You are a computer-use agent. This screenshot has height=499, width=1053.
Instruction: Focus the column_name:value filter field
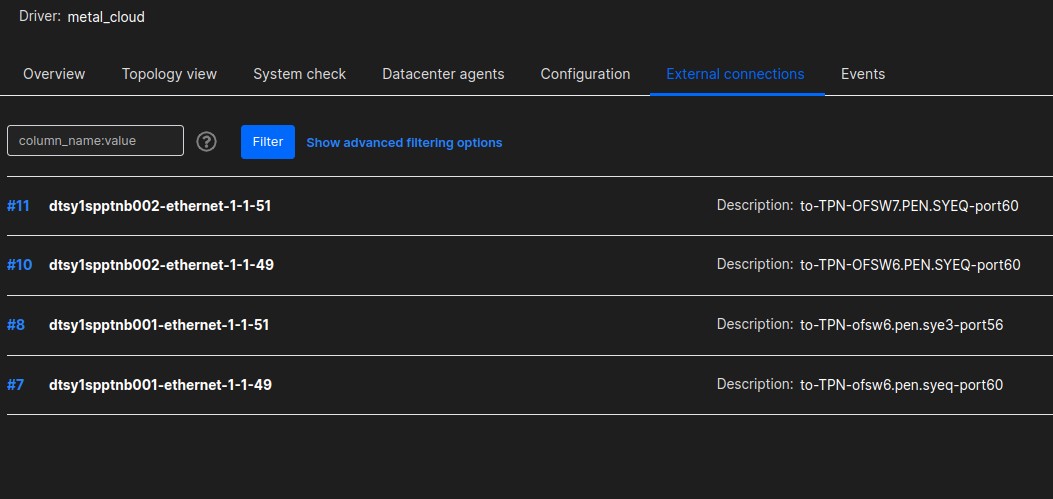[95, 140]
